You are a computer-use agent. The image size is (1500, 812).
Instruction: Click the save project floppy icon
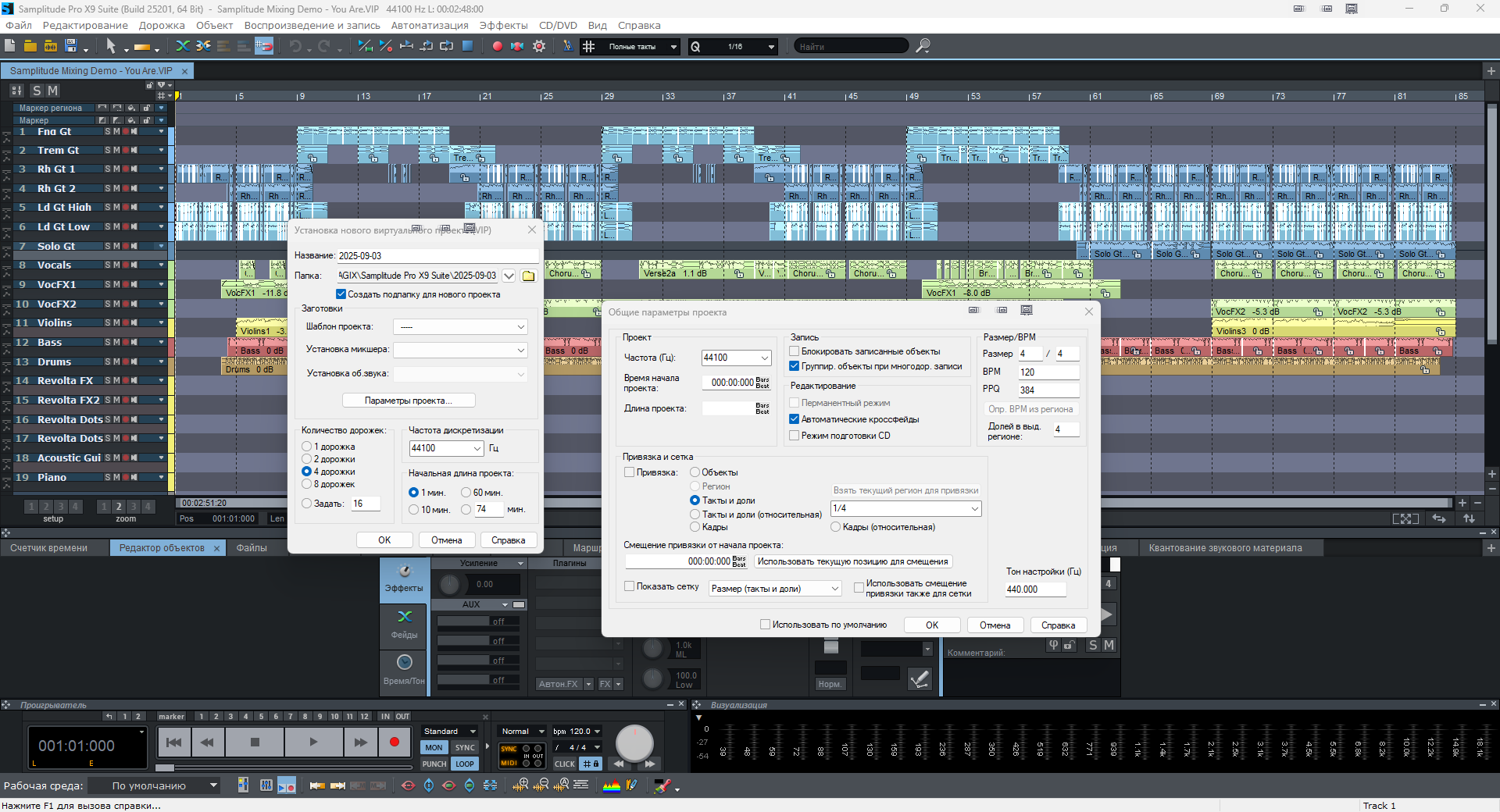point(71,46)
